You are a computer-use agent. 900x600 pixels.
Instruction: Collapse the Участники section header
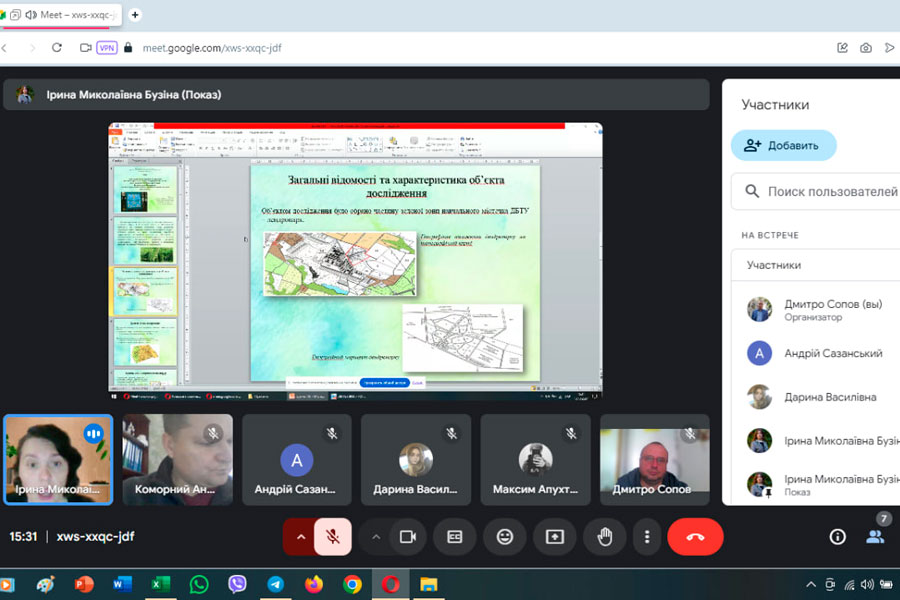coord(816,265)
